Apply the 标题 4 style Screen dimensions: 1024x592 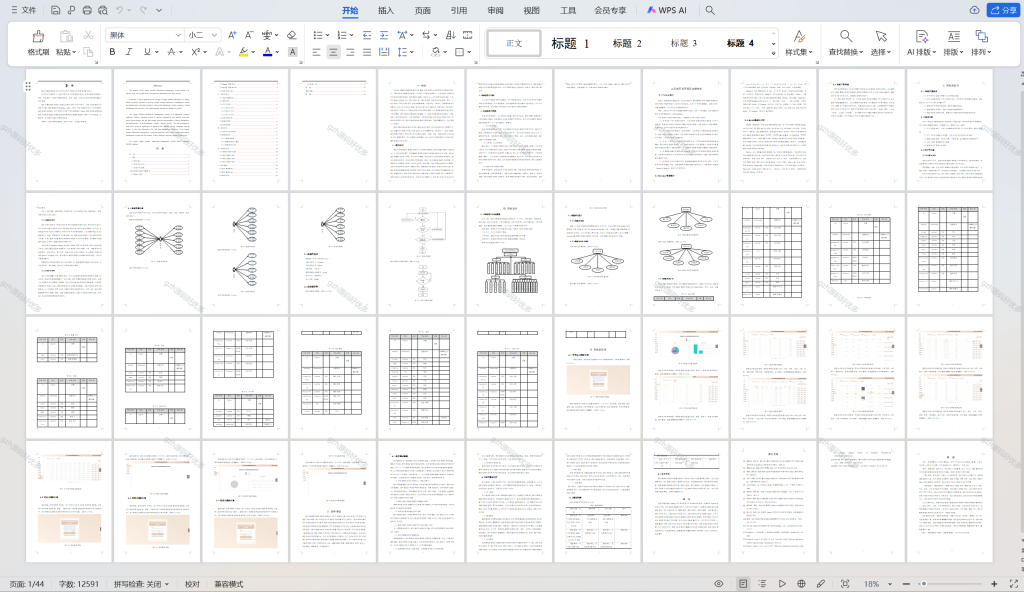(x=741, y=43)
